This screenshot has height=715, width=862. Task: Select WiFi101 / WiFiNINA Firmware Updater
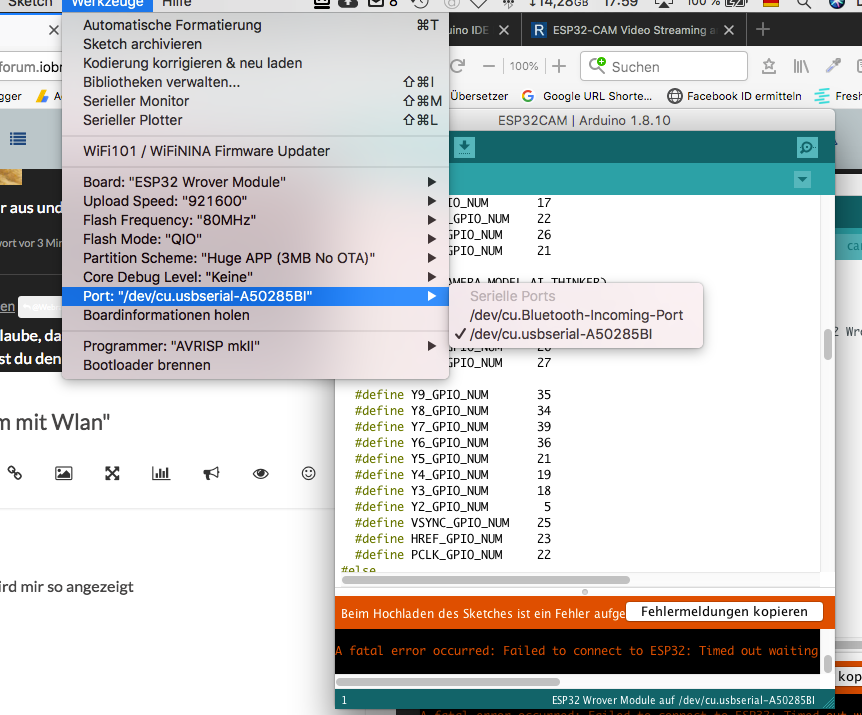[x=255, y=151]
